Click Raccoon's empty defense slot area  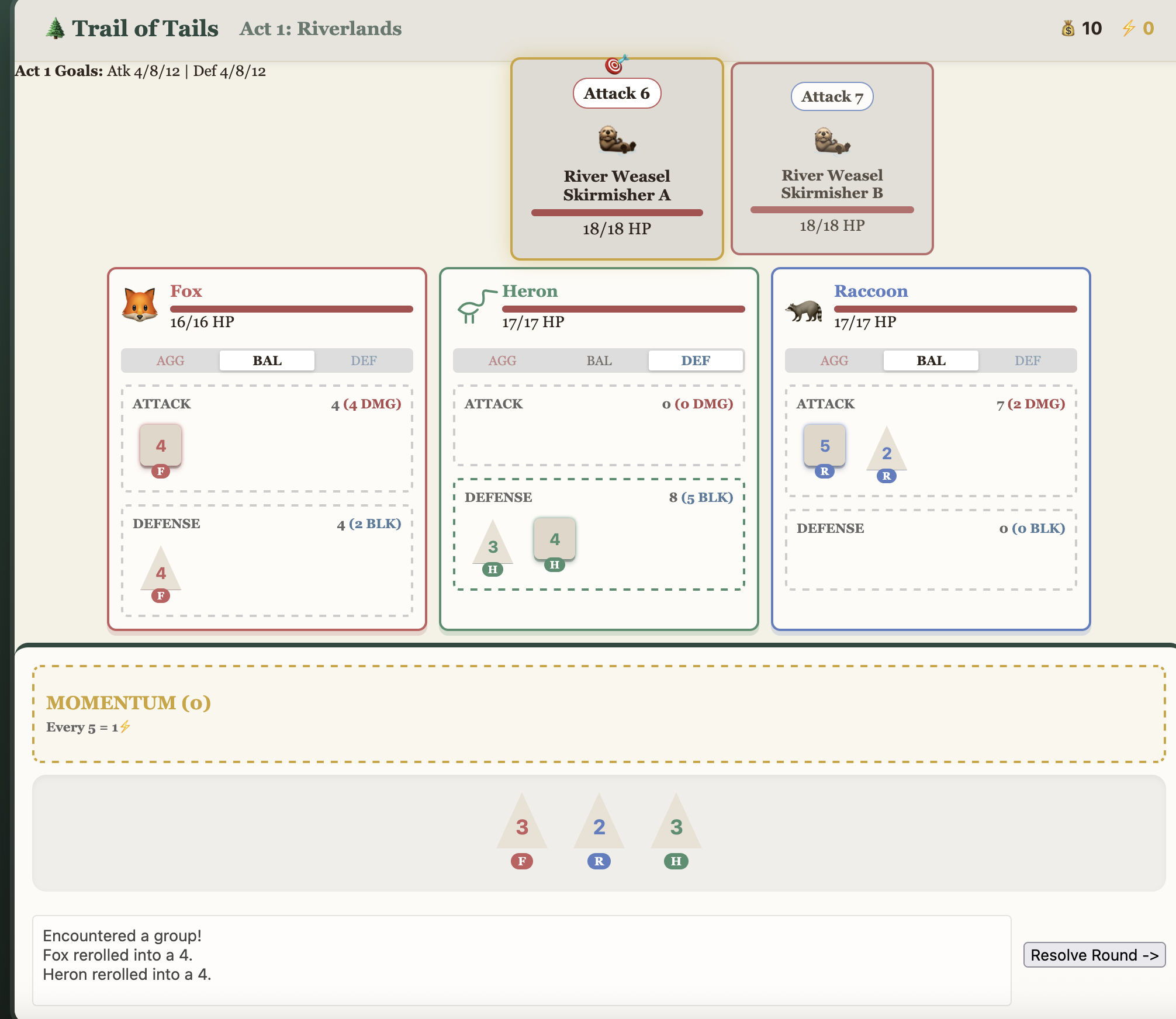coord(931,562)
